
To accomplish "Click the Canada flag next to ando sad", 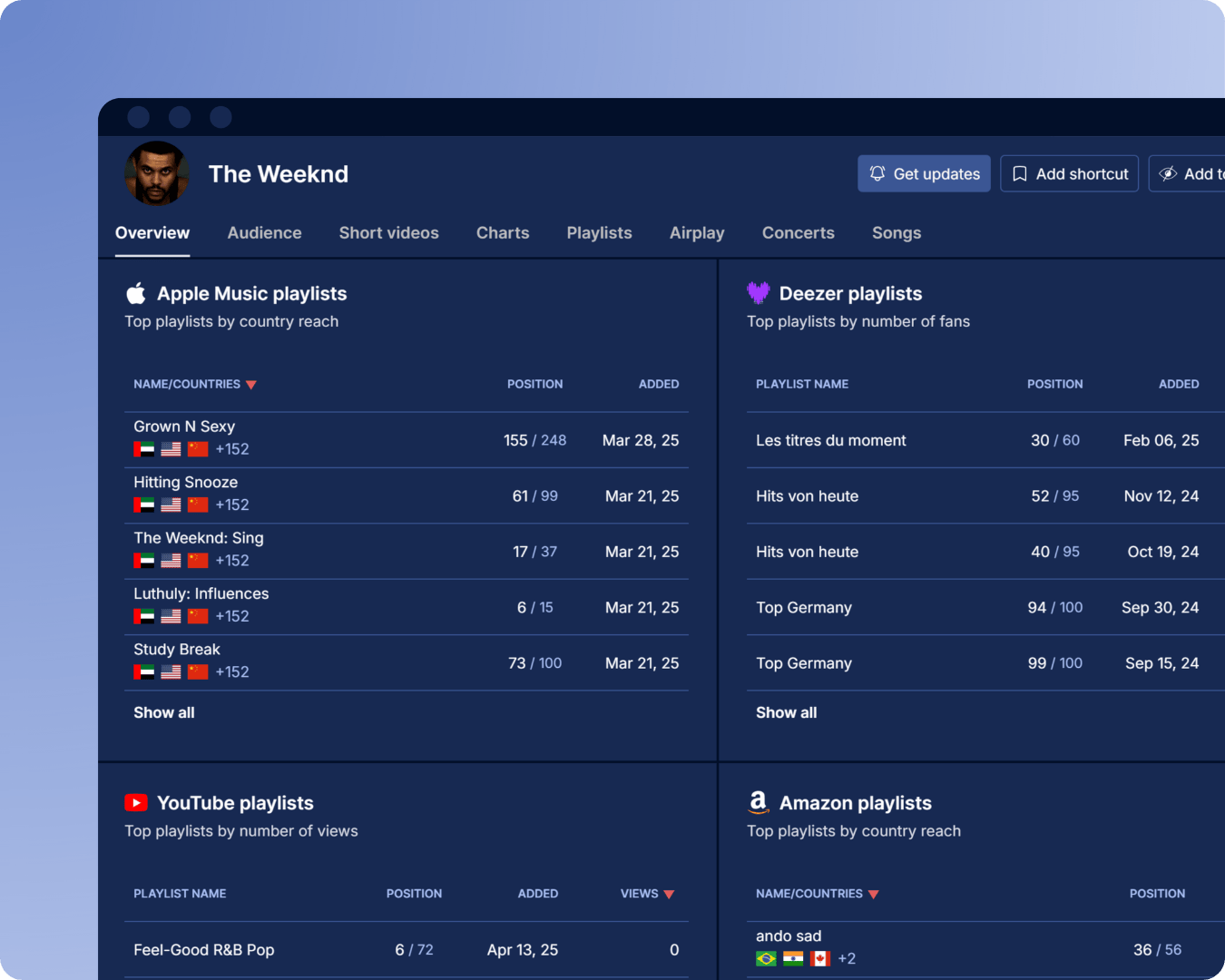I will point(821,957).
